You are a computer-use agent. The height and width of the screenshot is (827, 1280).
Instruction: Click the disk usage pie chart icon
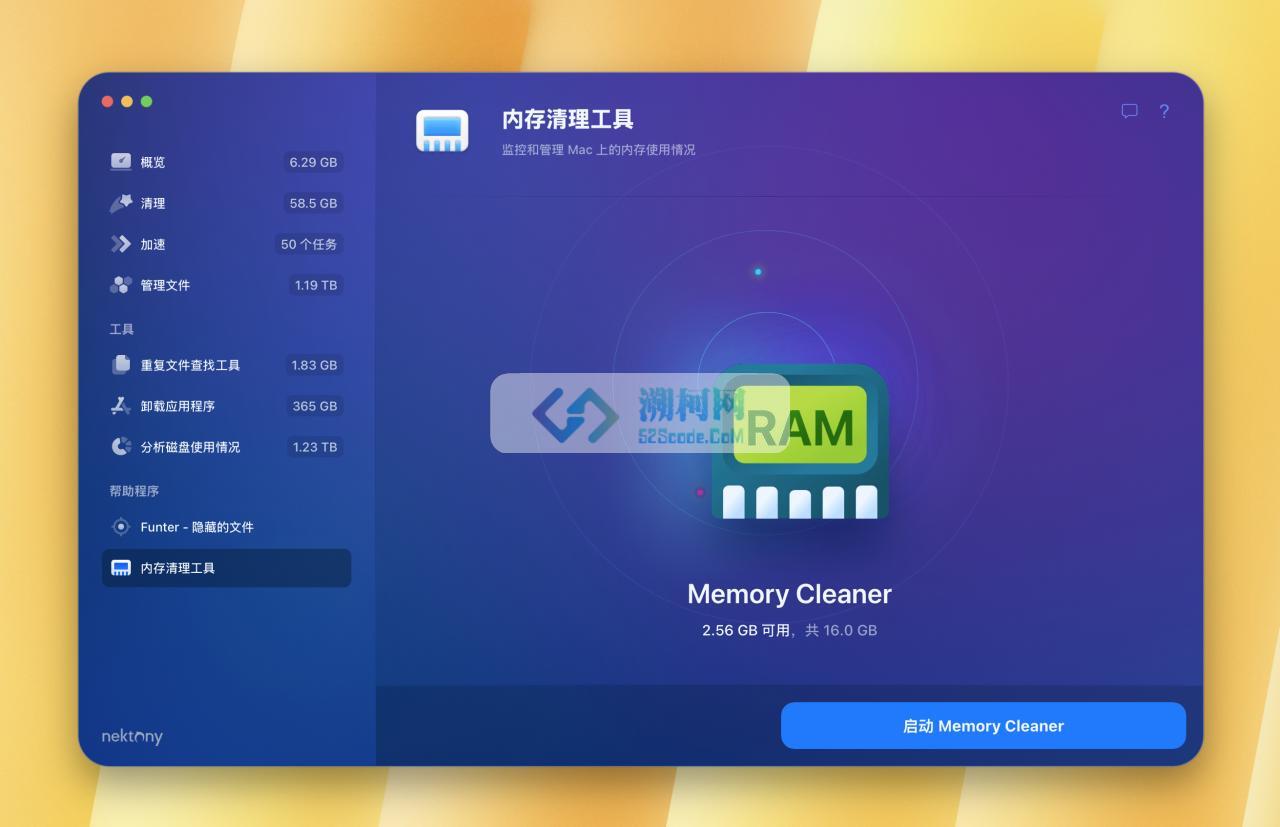click(x=121, y=447)
